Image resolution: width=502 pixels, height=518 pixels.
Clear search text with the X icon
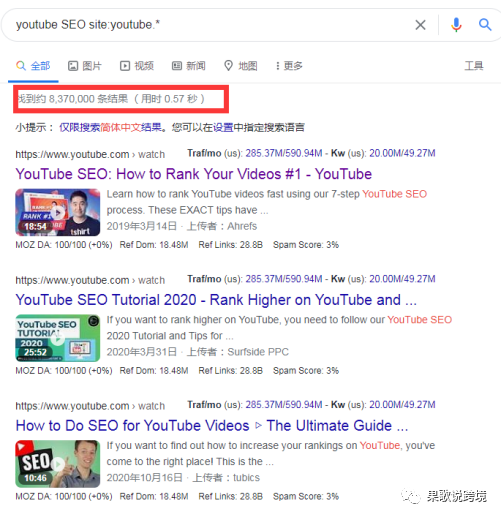point(420,25)
